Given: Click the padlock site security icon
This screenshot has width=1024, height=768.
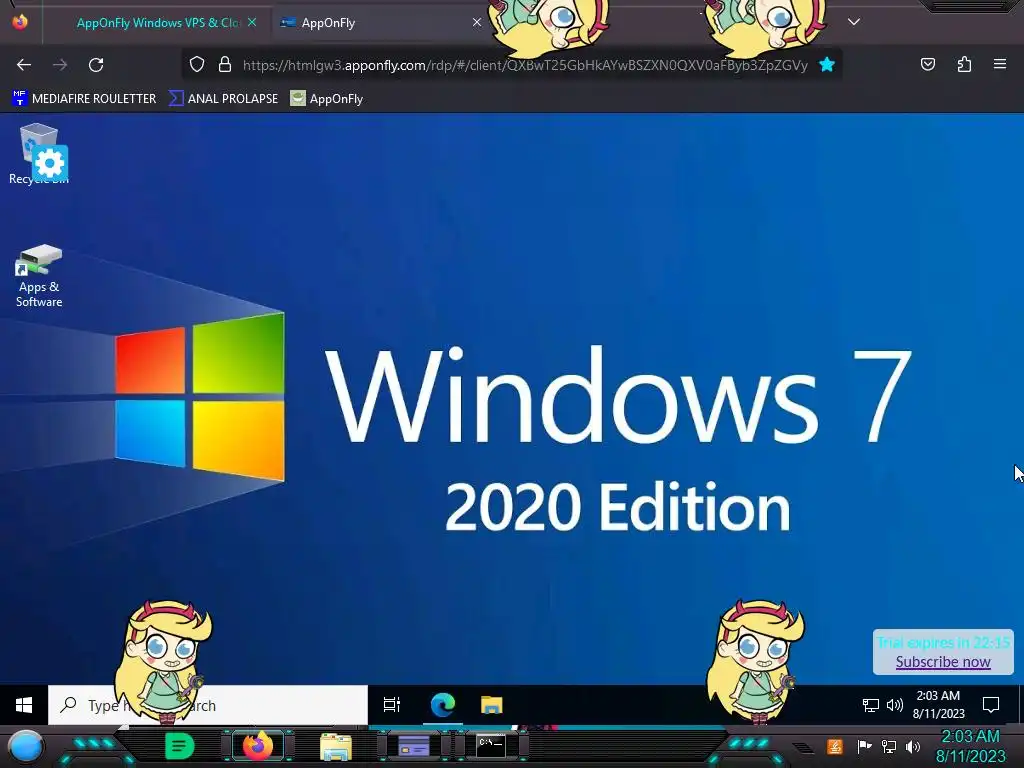Looking at the screenshot, I should (x=225, y=64).
